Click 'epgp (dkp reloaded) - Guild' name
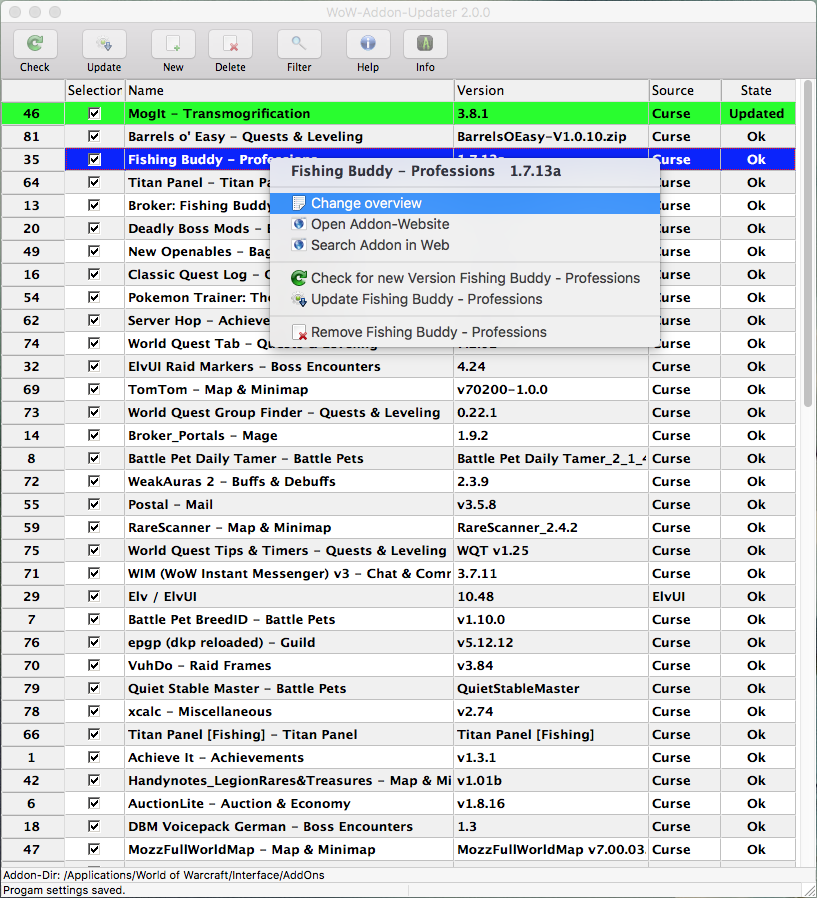Image resolution: width=817 pixels, height=898 pixels. click(222, 643)
